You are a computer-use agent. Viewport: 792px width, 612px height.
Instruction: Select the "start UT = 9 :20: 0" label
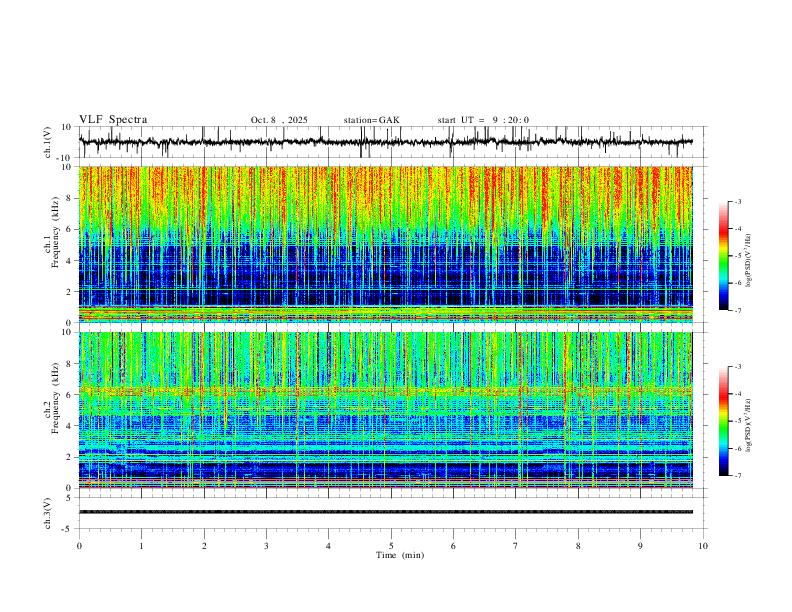(x=483, y=120)
